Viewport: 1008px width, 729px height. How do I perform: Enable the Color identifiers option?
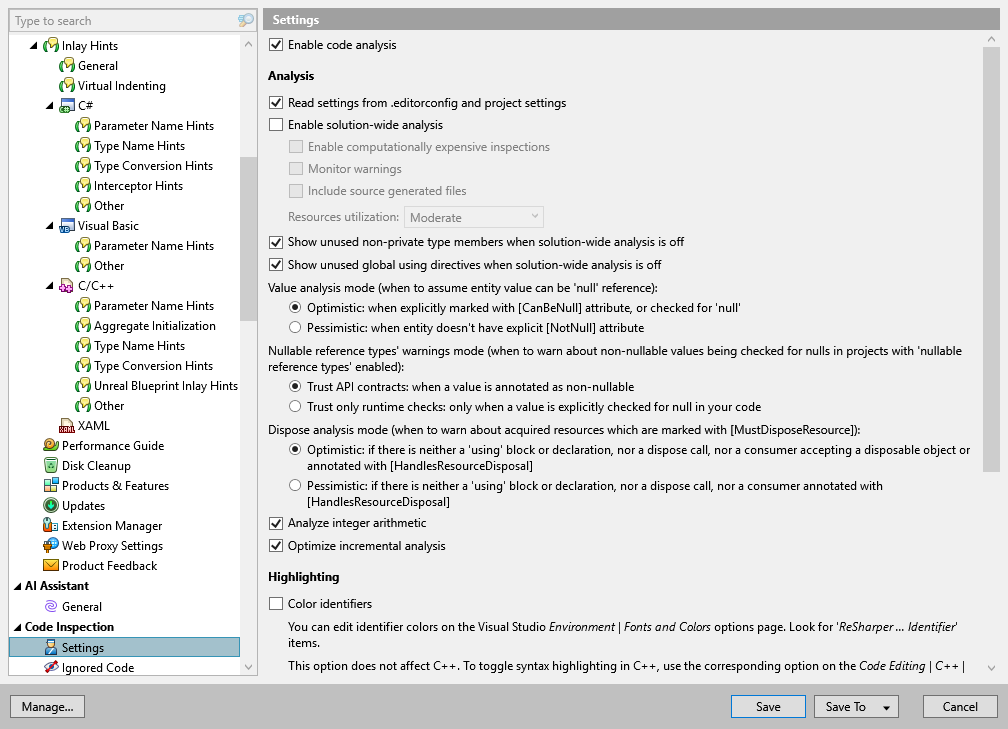tap(274, 601)
